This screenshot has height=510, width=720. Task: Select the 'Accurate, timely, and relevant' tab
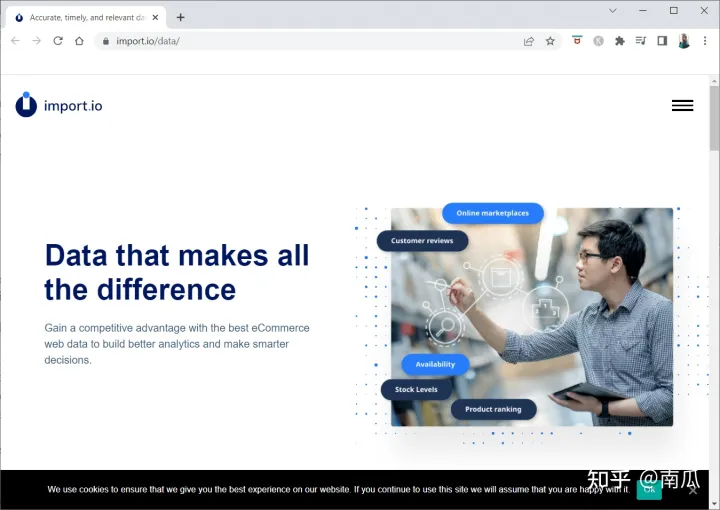click(85, 17)
